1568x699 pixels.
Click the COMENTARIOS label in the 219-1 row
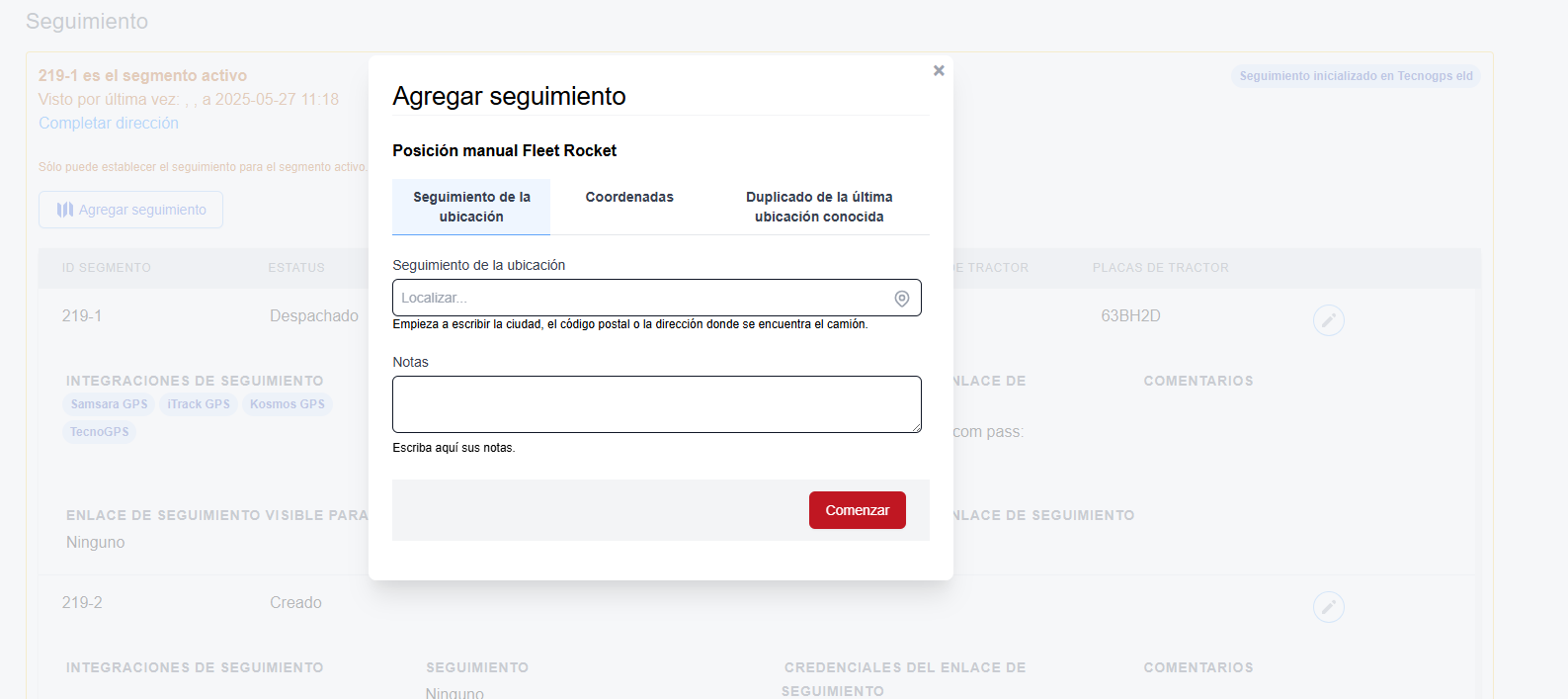pyautogui.click(x=1198, y=381)
